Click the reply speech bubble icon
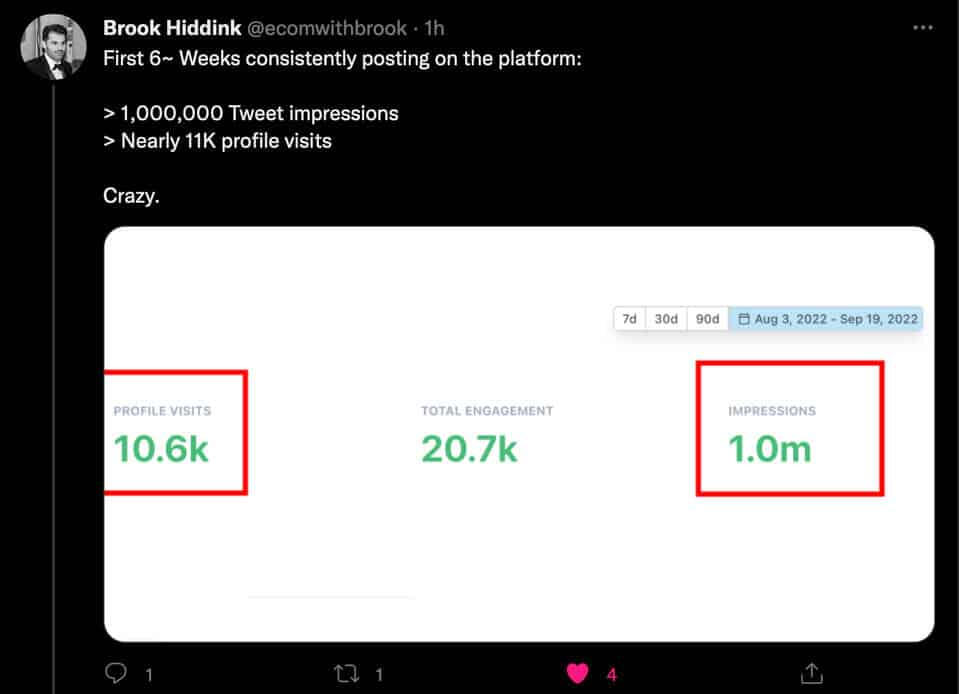 (x=117, y=673)
